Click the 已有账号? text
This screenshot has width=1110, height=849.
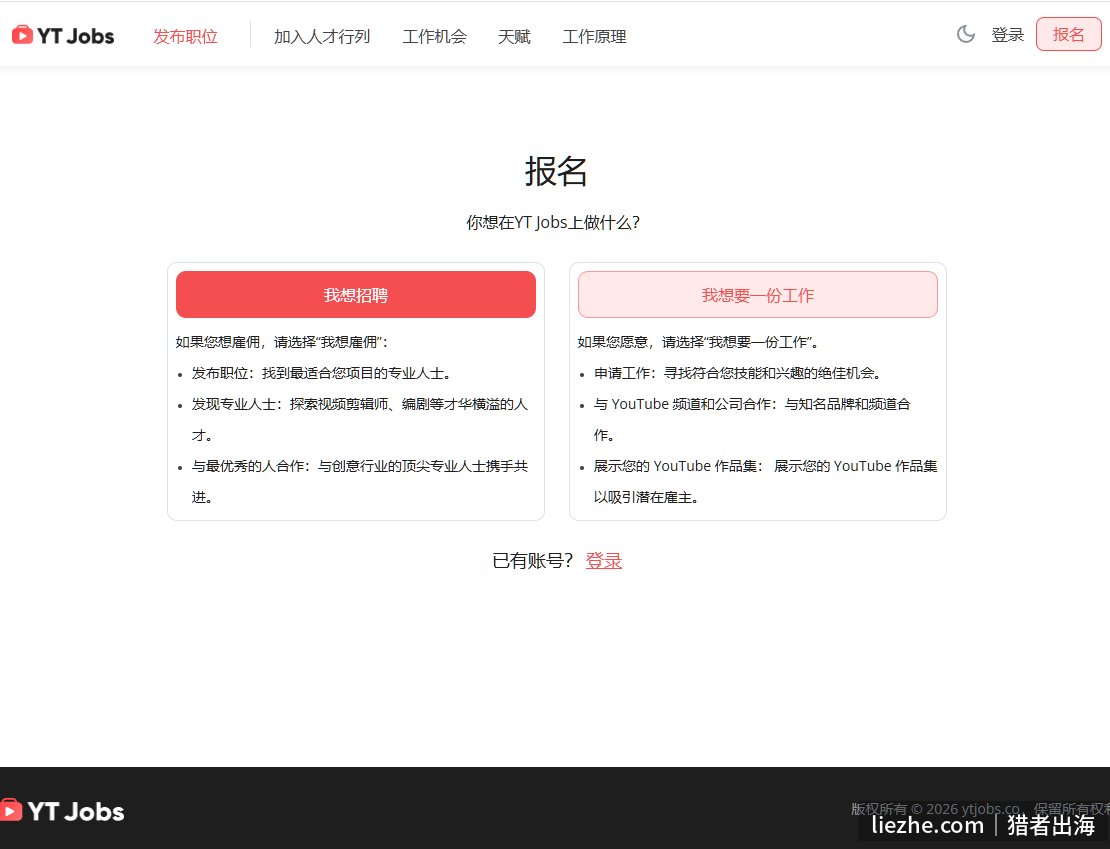click(532, 561)
